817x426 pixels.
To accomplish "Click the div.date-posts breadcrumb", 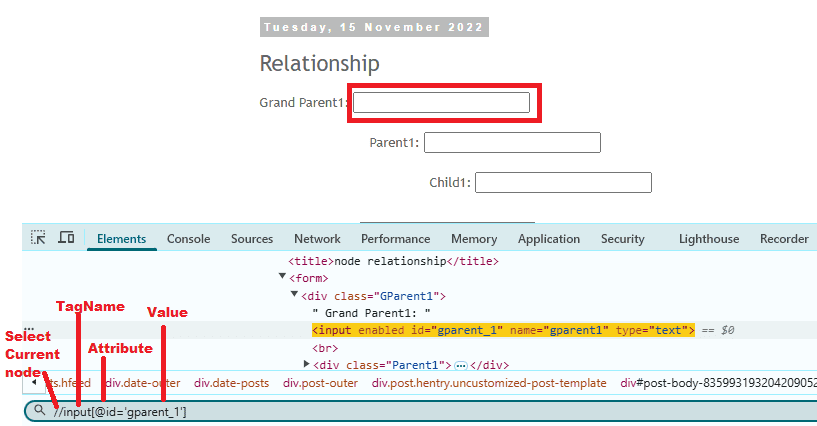I will [x=232, y=383].
